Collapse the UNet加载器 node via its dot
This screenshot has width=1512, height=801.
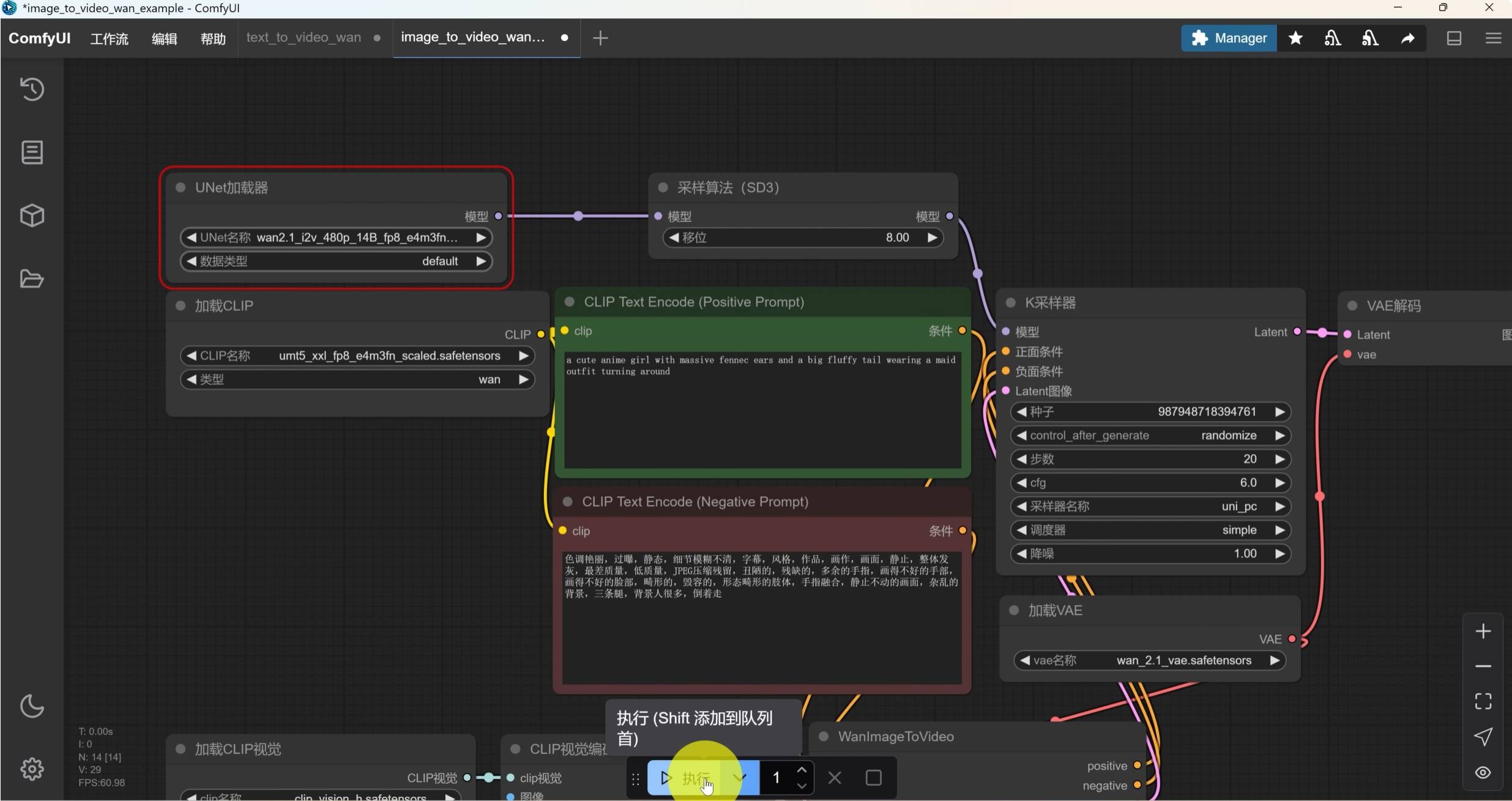[181, 188]
